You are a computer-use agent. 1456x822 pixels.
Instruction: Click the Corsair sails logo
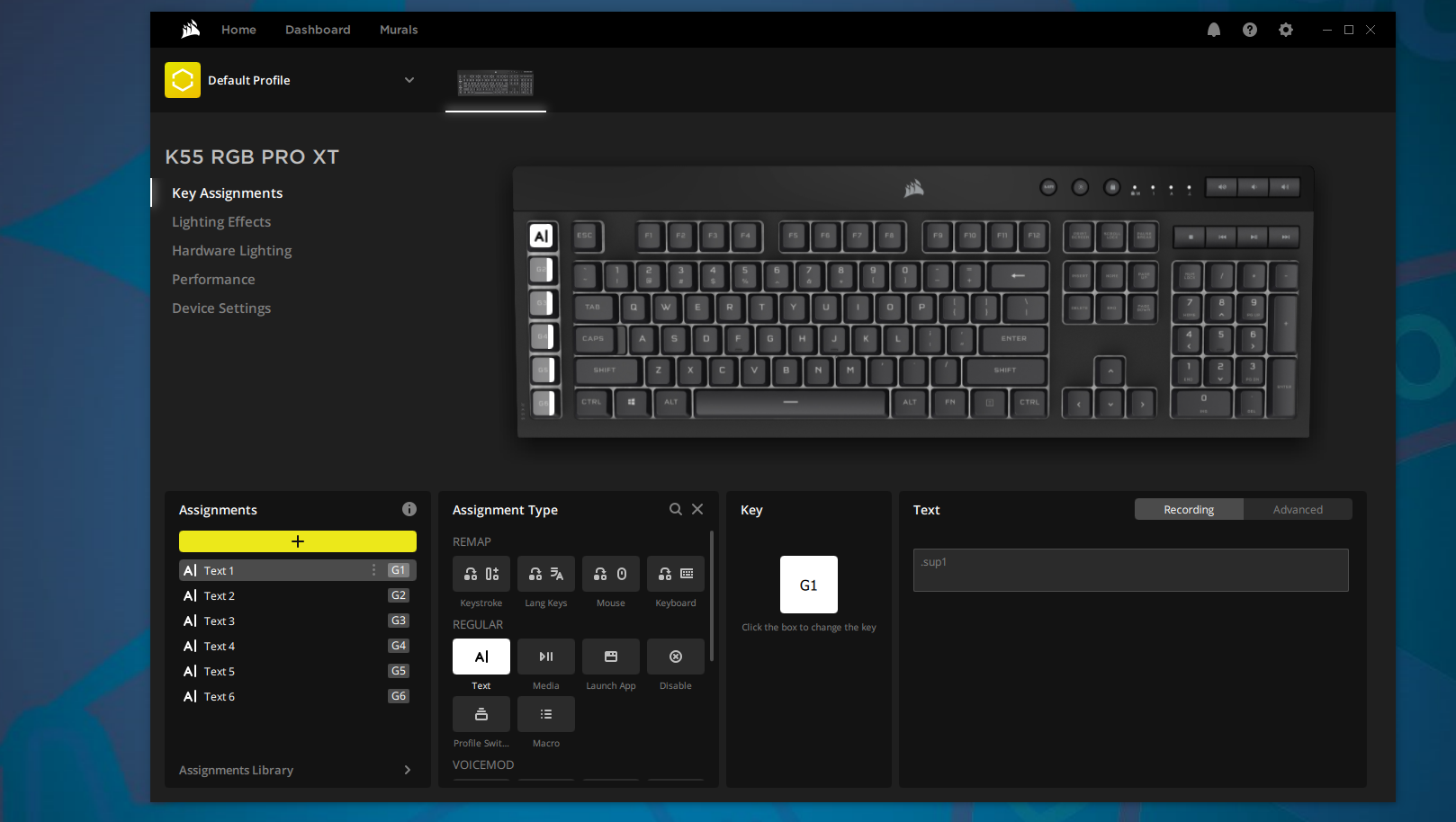point(191,30)
